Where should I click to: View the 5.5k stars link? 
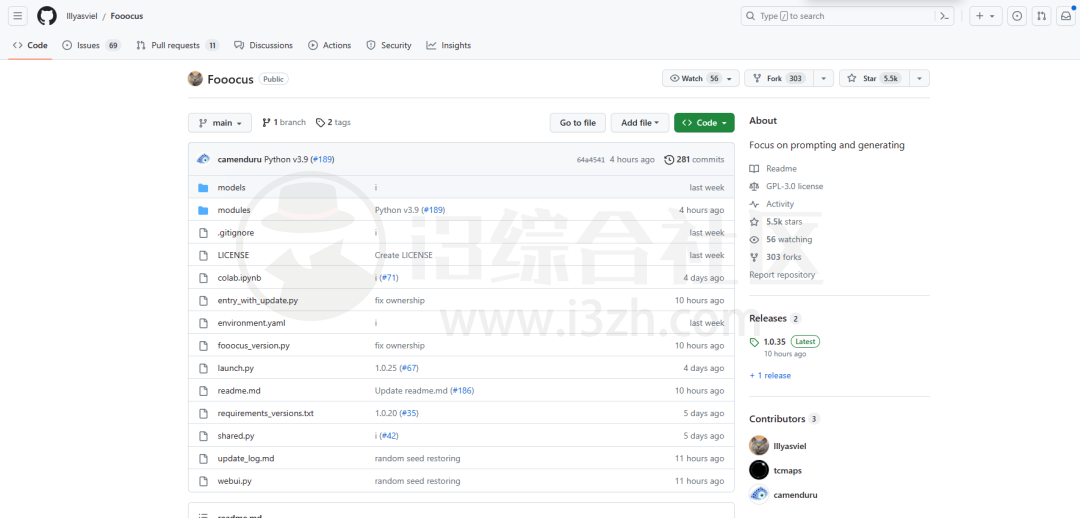coord(776,222)
